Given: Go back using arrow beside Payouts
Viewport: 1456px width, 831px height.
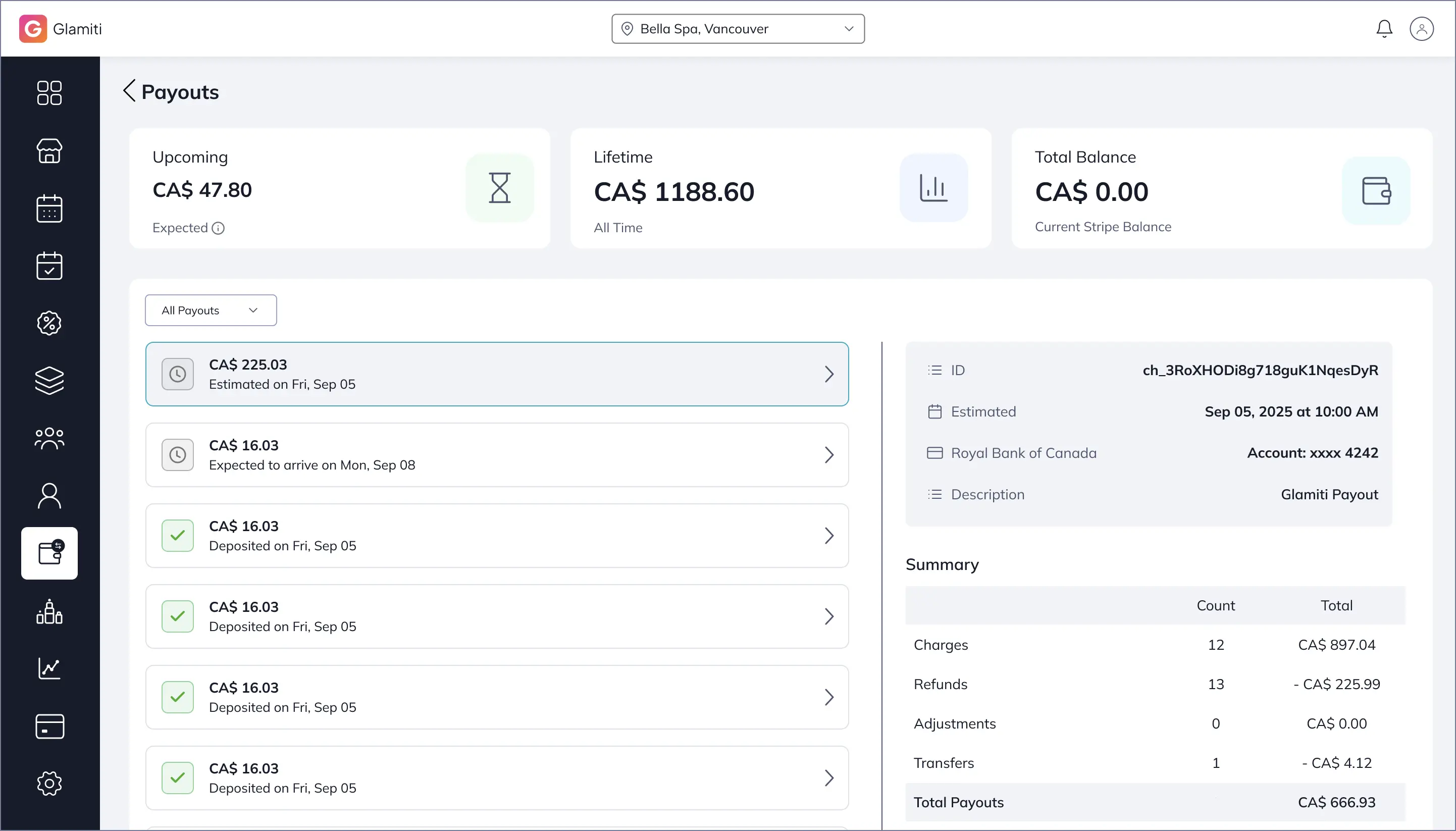Looking at the screenshot, I should (x=130, y=91).
